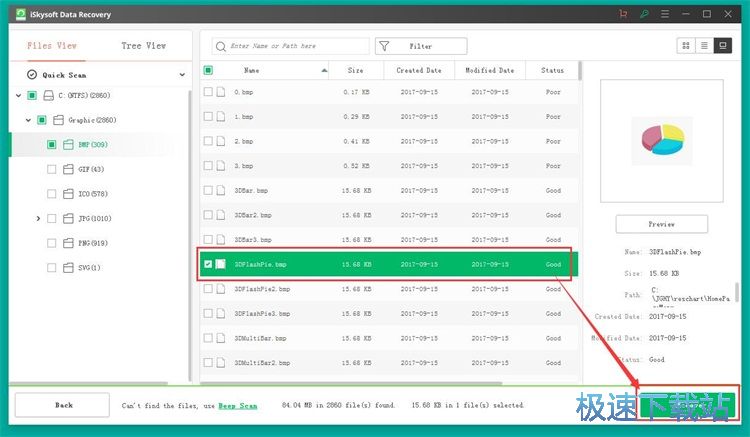
Task: Click the file list horizontal scrollbar
Action: (x=352, y=383)
